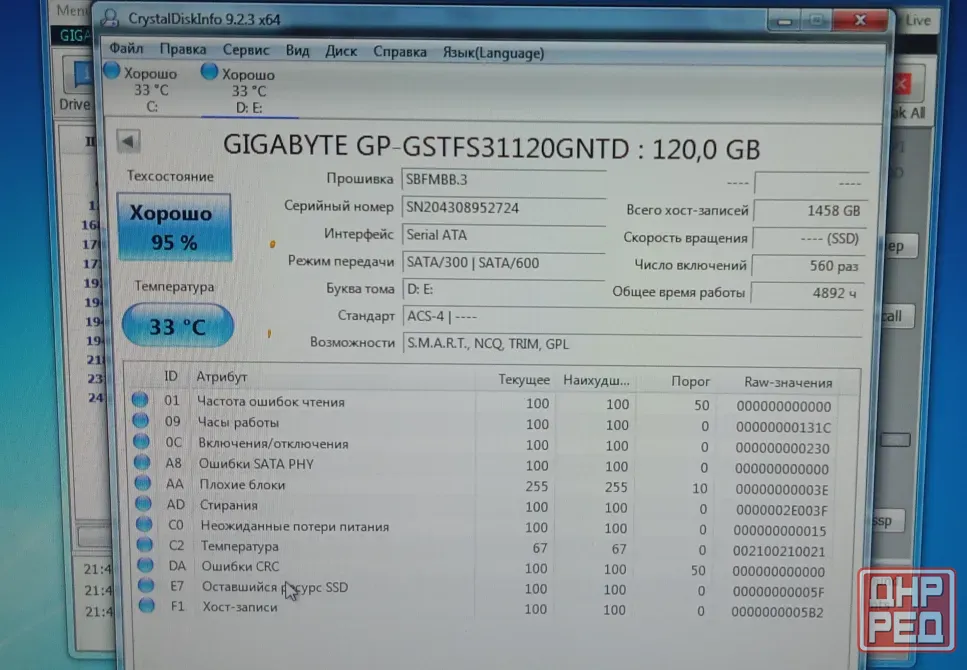
Task: Click raw value 002100210021
Action: (x=779, y=552)
